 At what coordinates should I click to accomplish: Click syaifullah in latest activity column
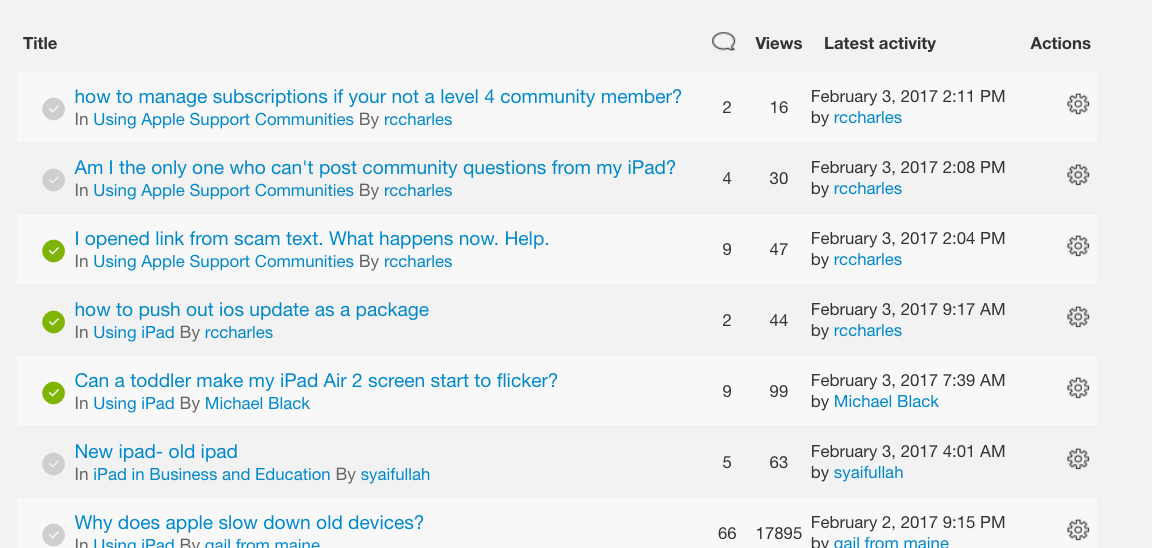pos(868,473)
